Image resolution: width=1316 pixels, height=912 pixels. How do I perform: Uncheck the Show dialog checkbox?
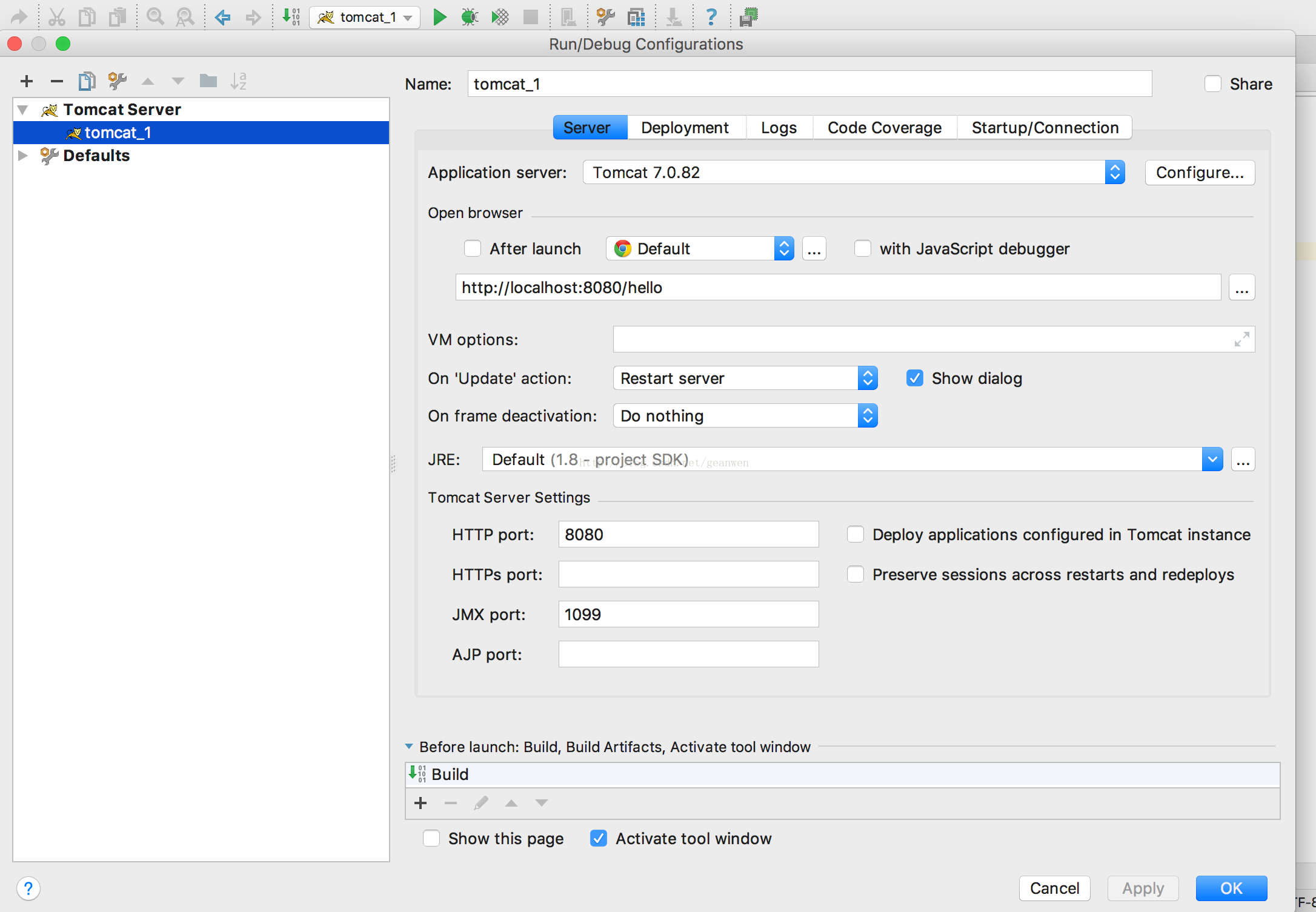coord(914,378)
